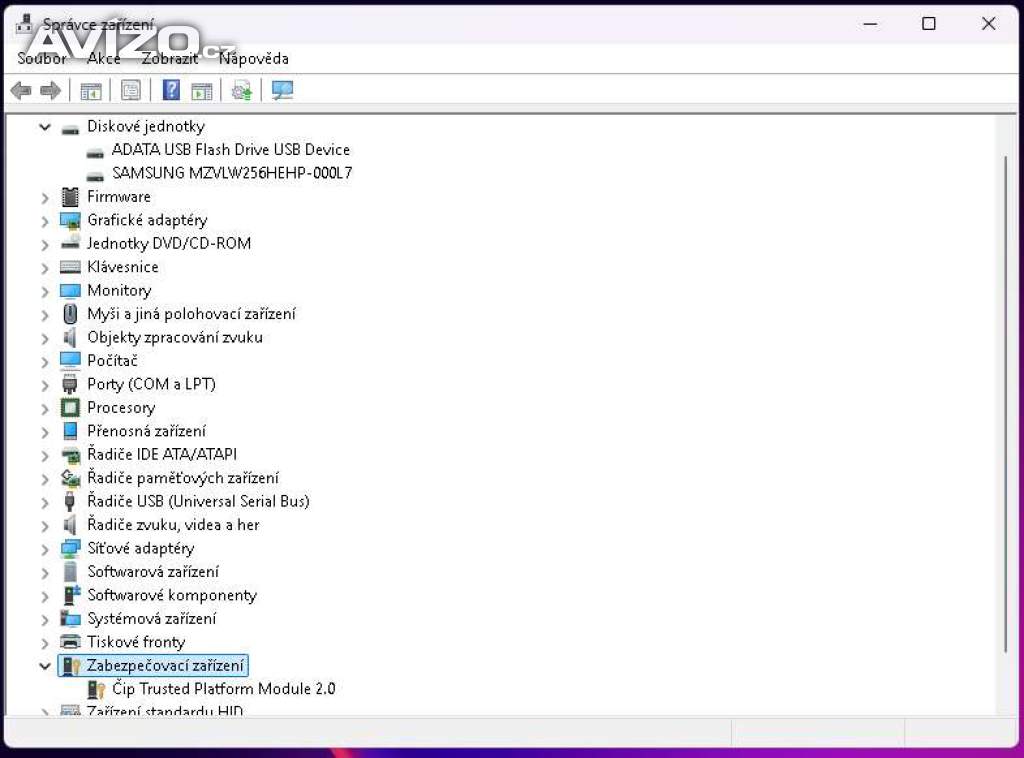Minimize the Správce zařízení window
This screenshot has height=758, width=1024.
point(871,24)
